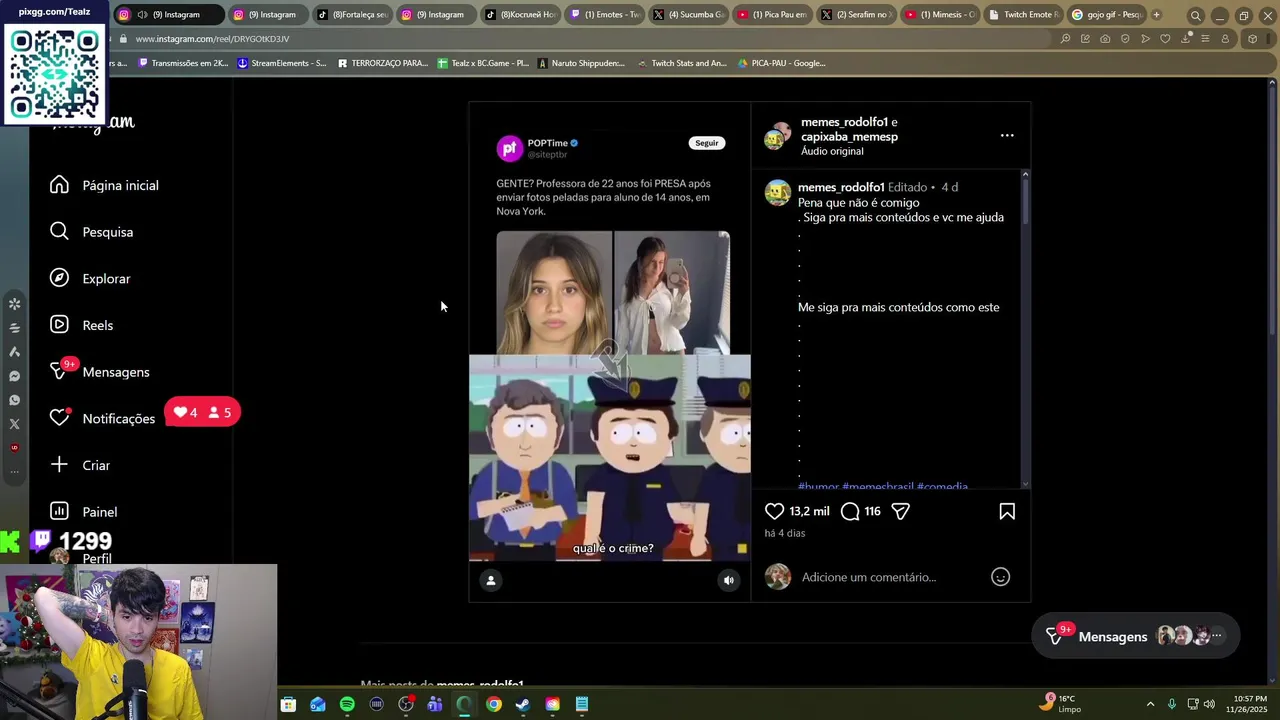Image resolution: width=1280 pixels, height=720 pixels.
Task: Click the #humor hashtag
Action: (818, 486)
